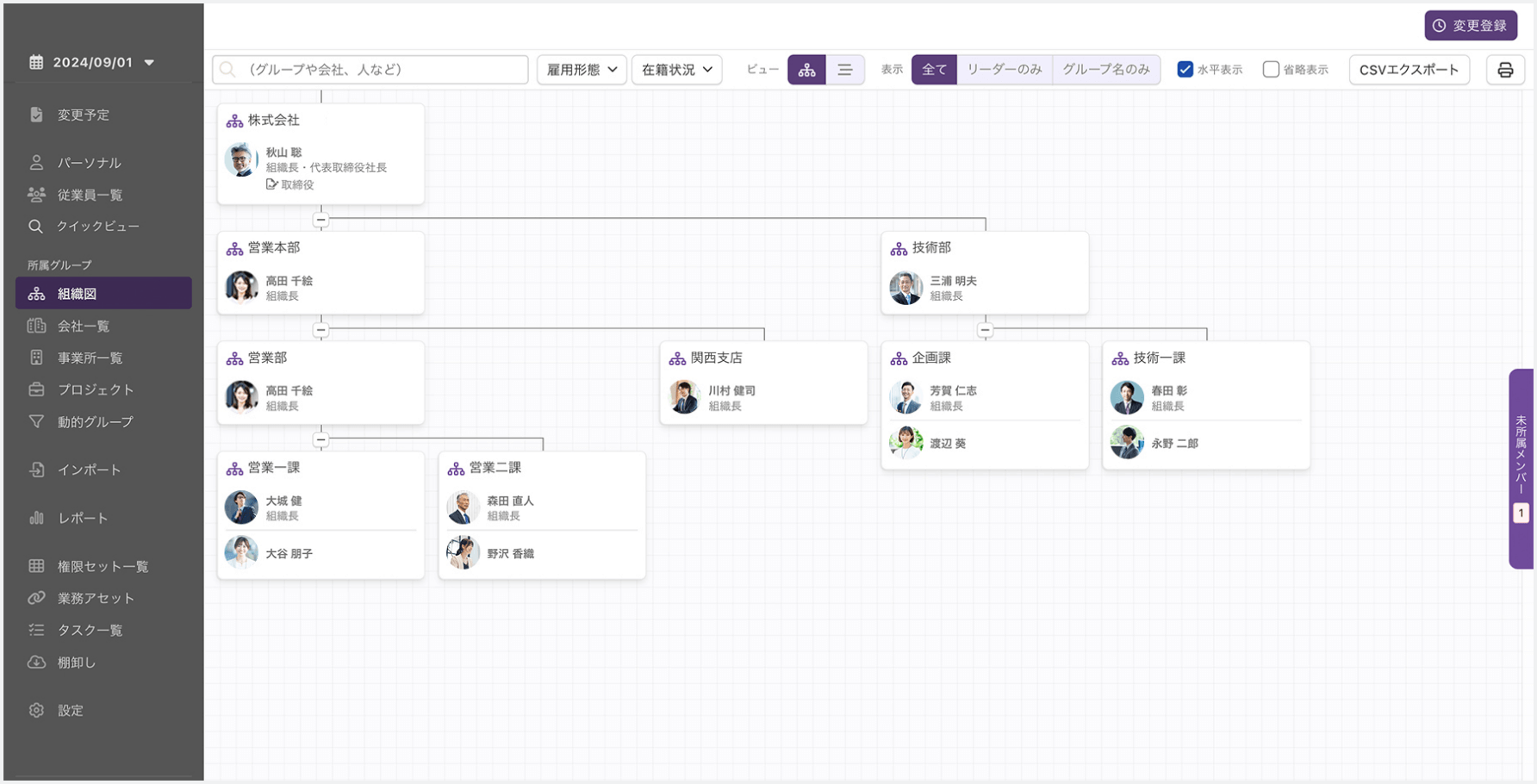Uncheck the 水平表示 checkbox
The height and width of the screenshot is (784, 1537).
pyautogui.click(x=1186, y=69)
